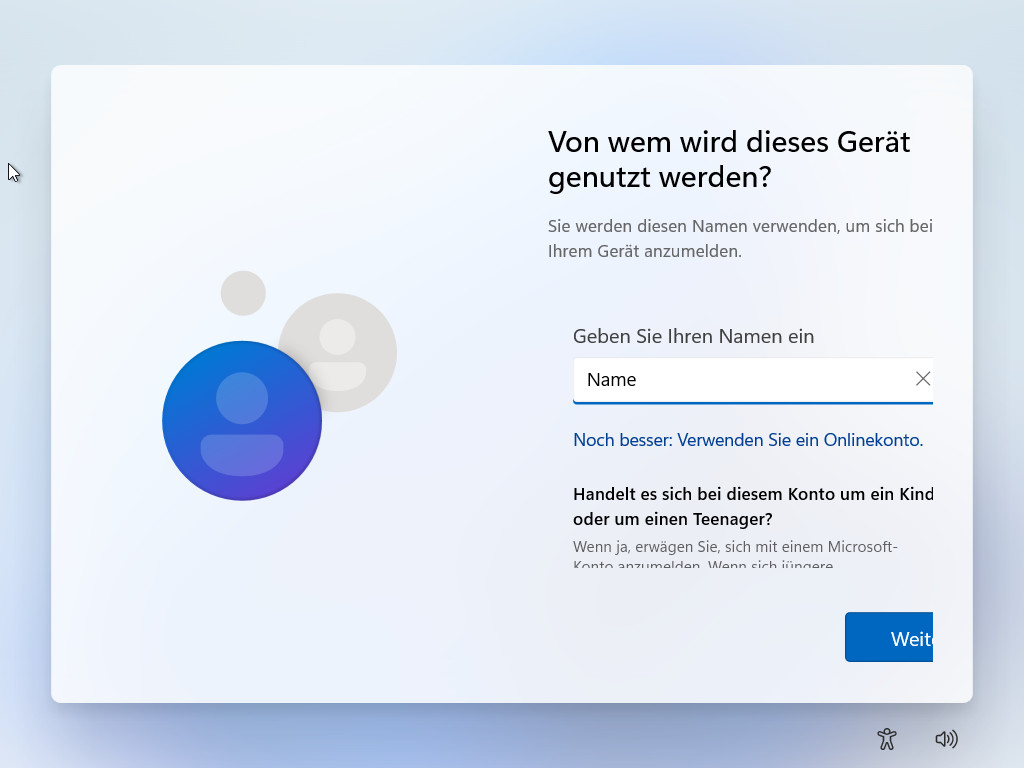Click the heading 'Von wem wird dieses Gerät genutzt'
1024x768 pixels.
[728, 160]
